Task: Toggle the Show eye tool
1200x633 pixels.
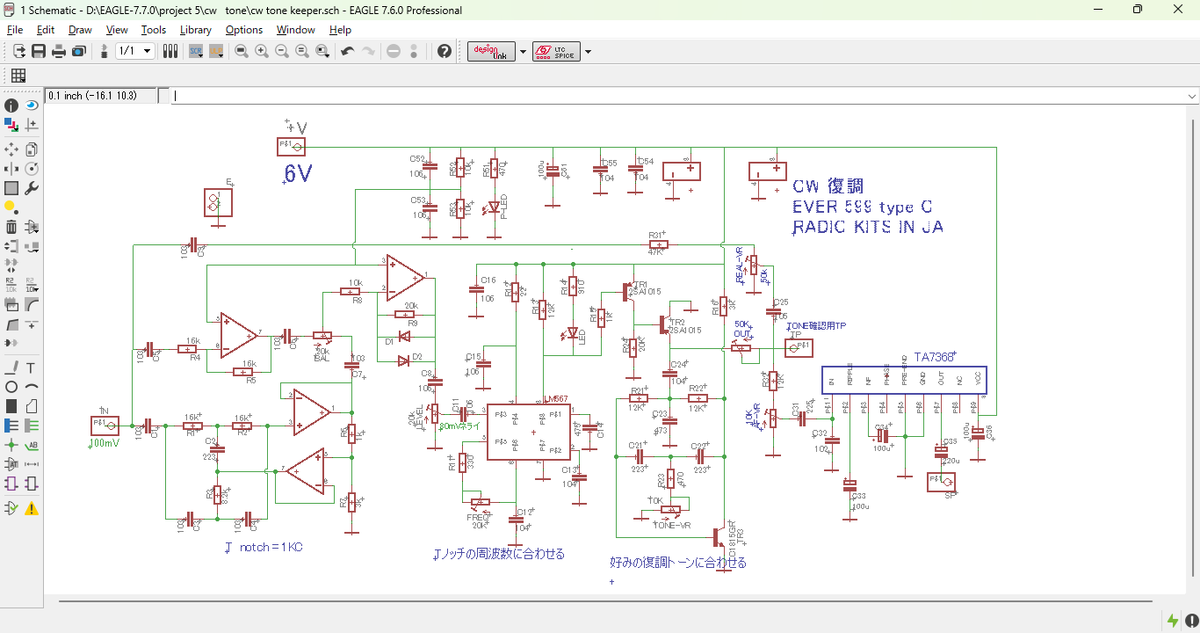Action: click(x=31, y=105)
